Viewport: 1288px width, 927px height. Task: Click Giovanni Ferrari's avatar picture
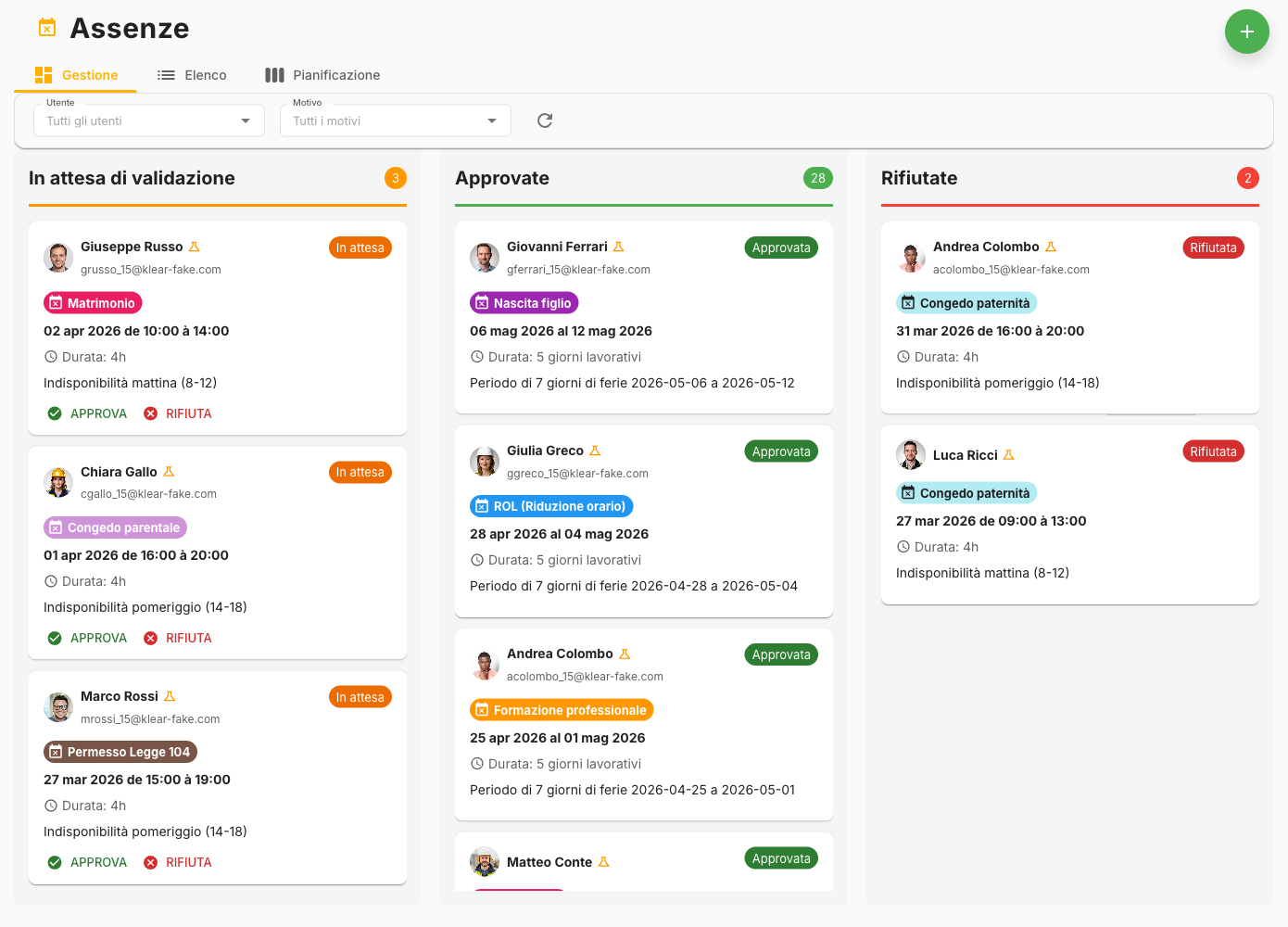point(485,258)
